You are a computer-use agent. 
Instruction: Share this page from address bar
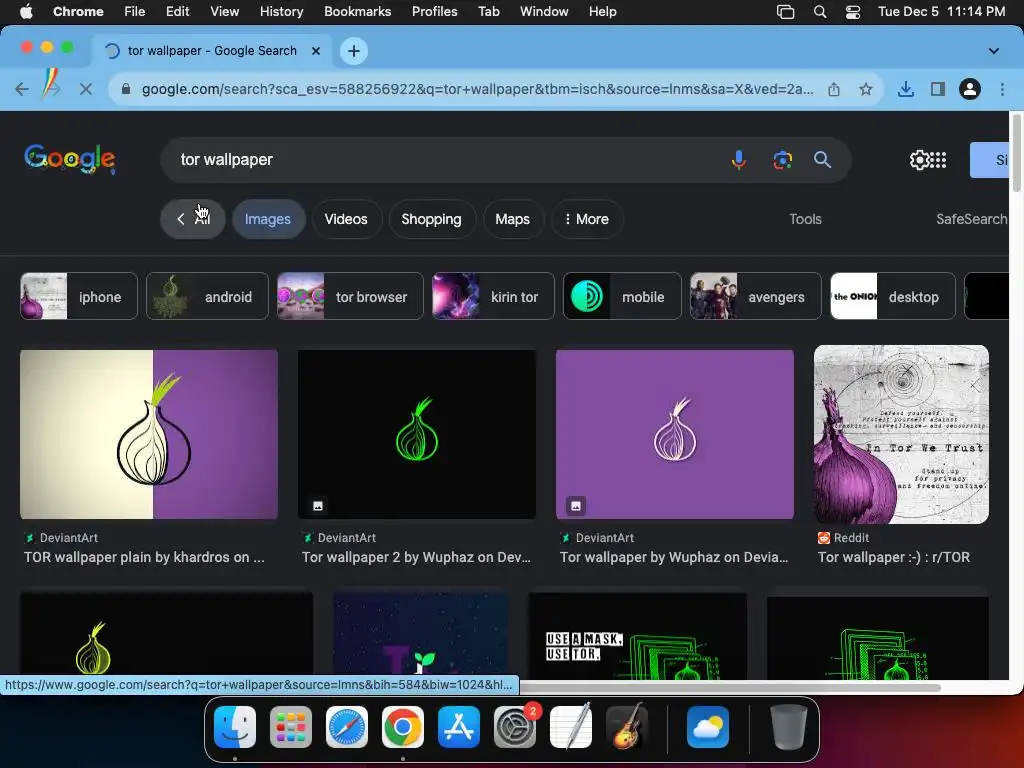point(834,89)
